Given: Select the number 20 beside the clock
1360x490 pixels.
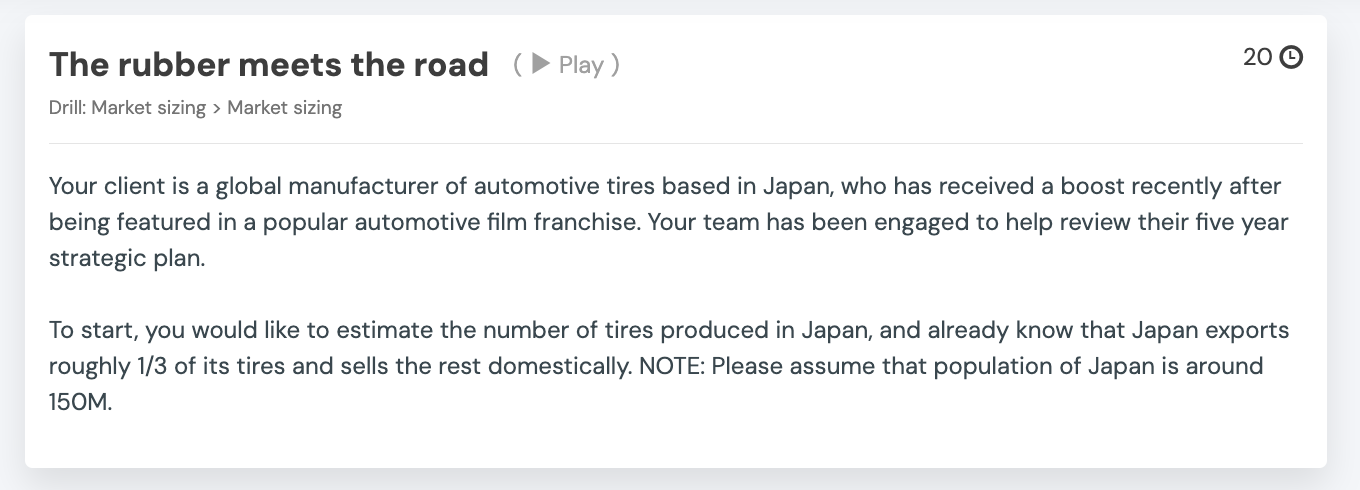Looking at the screenshot, I should click(x=1257, y=58).
